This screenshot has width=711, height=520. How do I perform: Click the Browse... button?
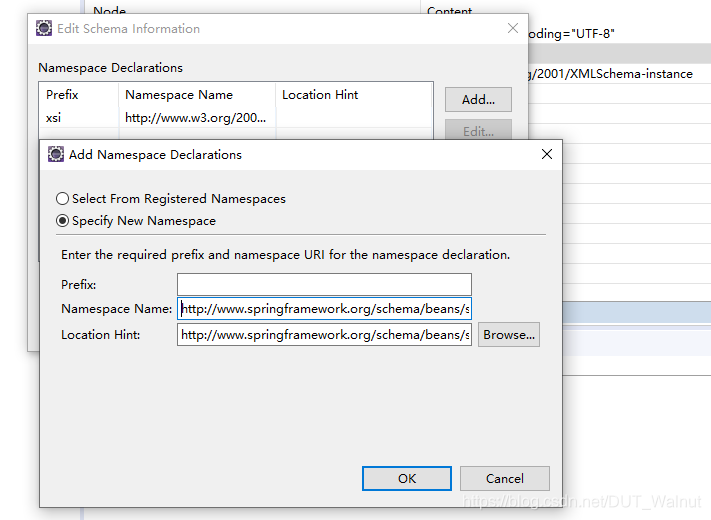tap(509, 335)
